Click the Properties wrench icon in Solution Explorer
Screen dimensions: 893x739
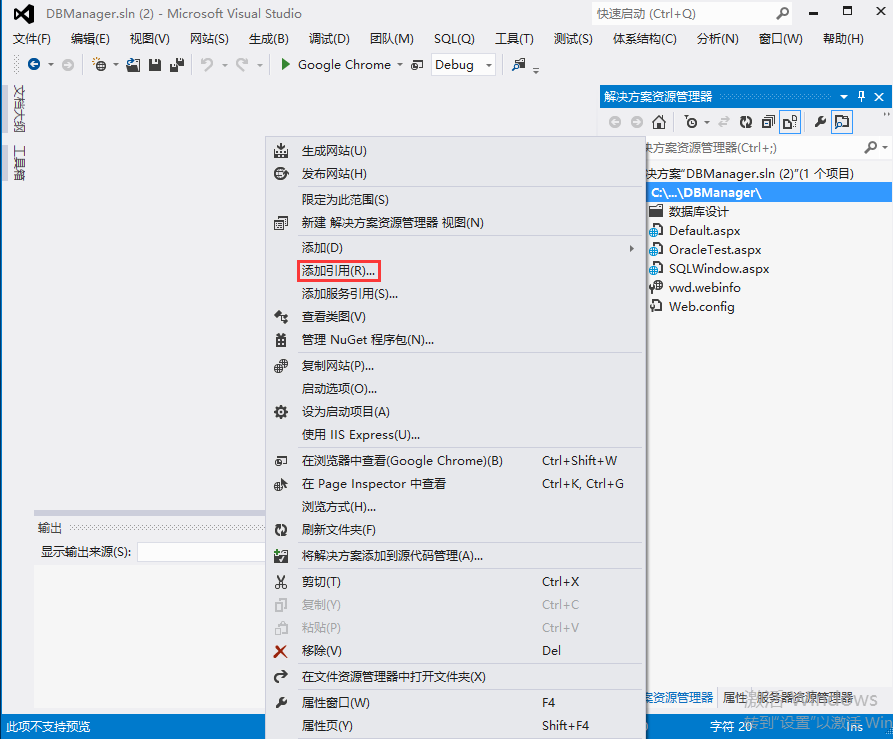(820, 121)
